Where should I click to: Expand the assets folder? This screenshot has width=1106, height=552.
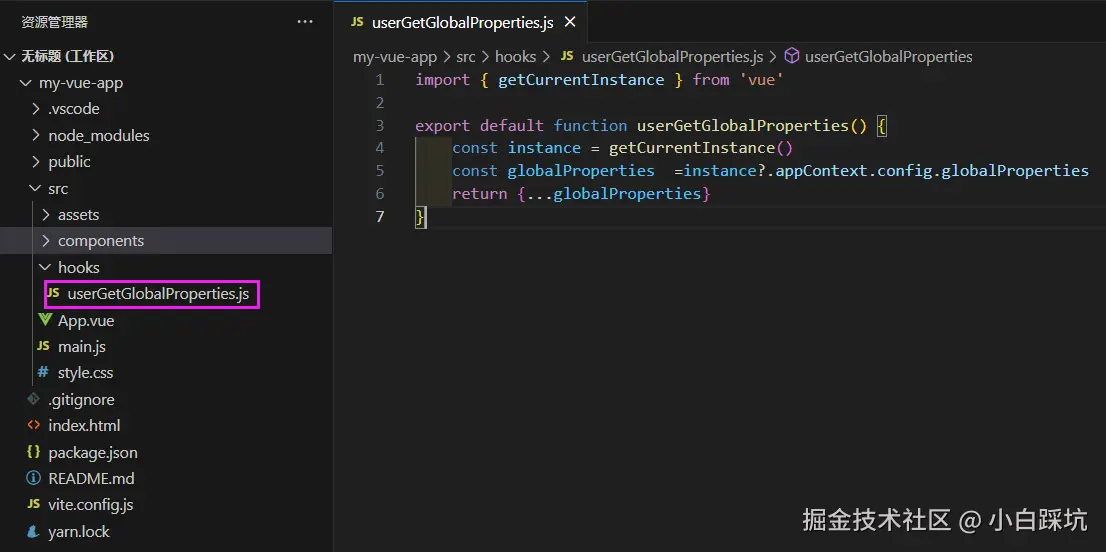click(x=46, y=215)
